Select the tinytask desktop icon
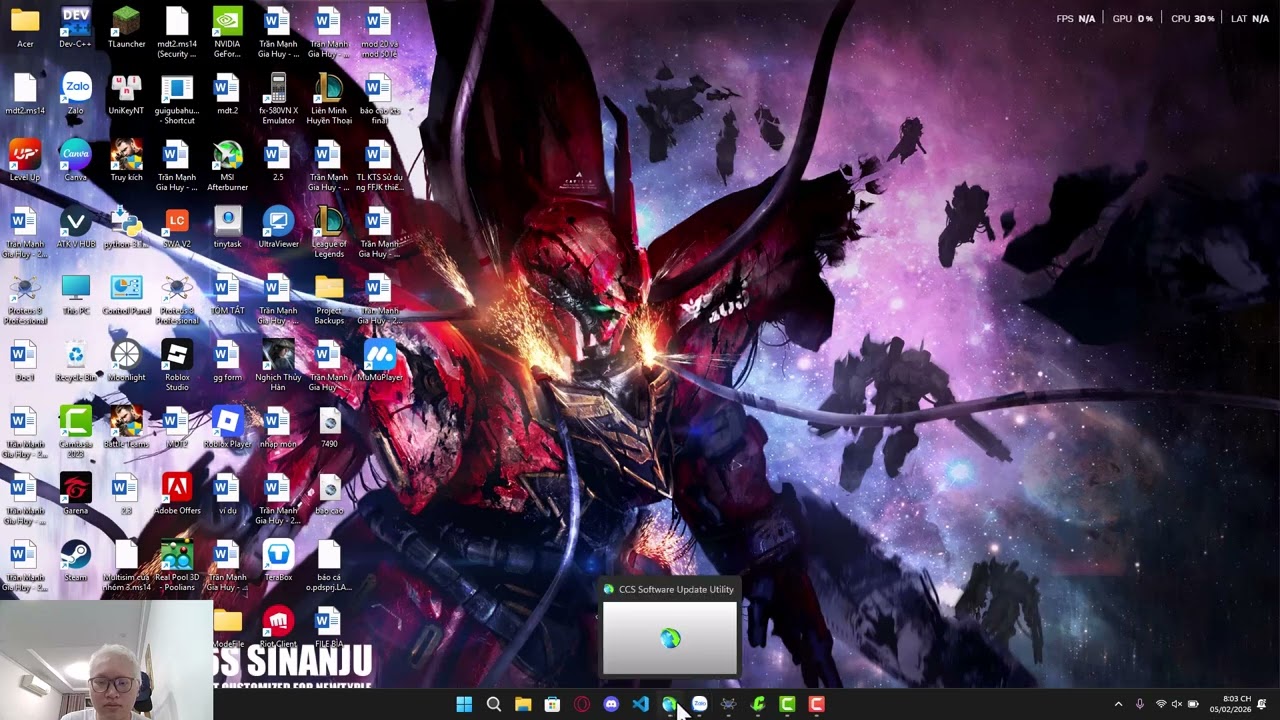Image resolution: width=1280 pixels, height=720 pixels. 227,227
